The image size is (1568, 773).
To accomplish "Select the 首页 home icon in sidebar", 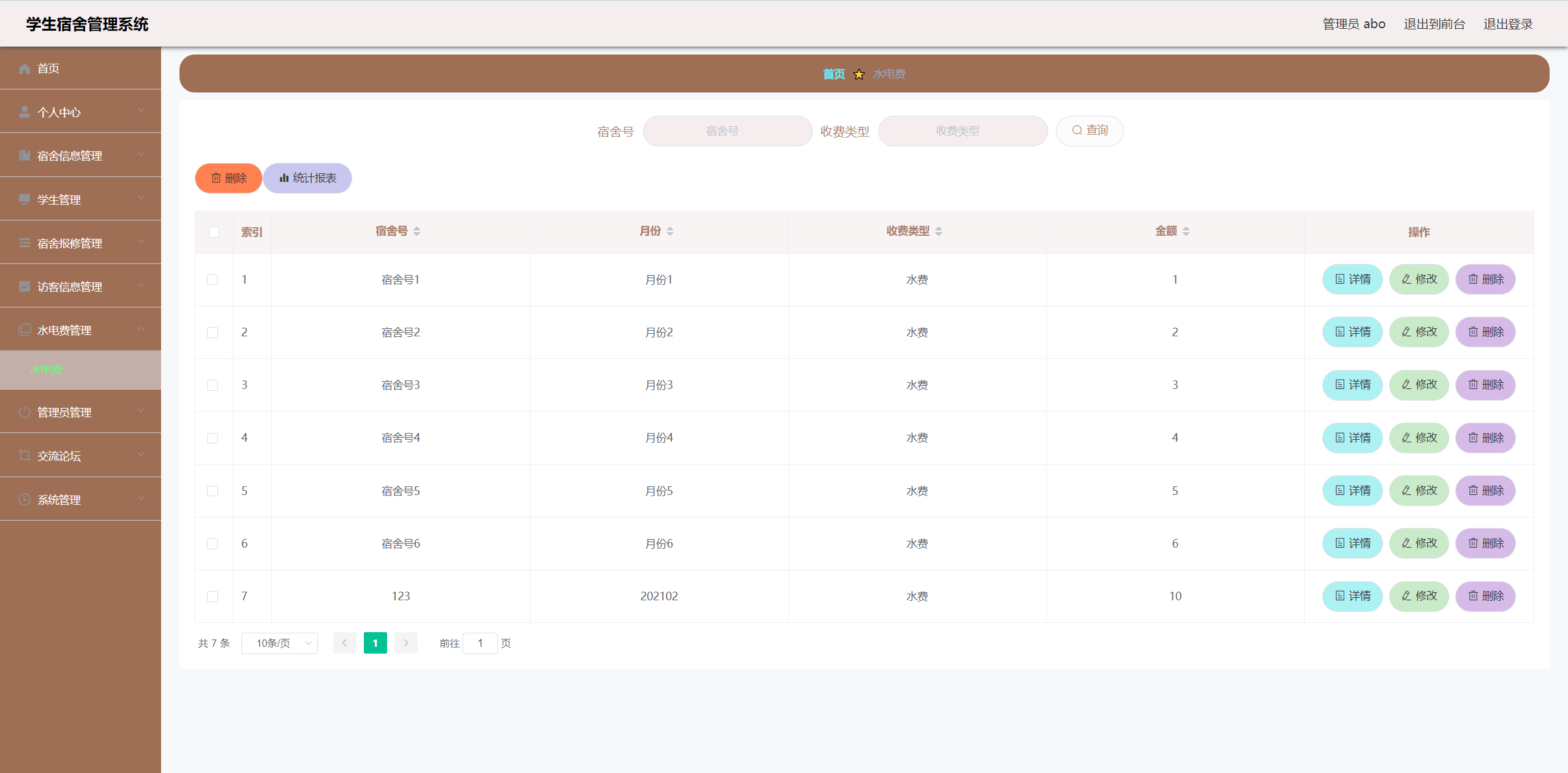I will (24, 69).
